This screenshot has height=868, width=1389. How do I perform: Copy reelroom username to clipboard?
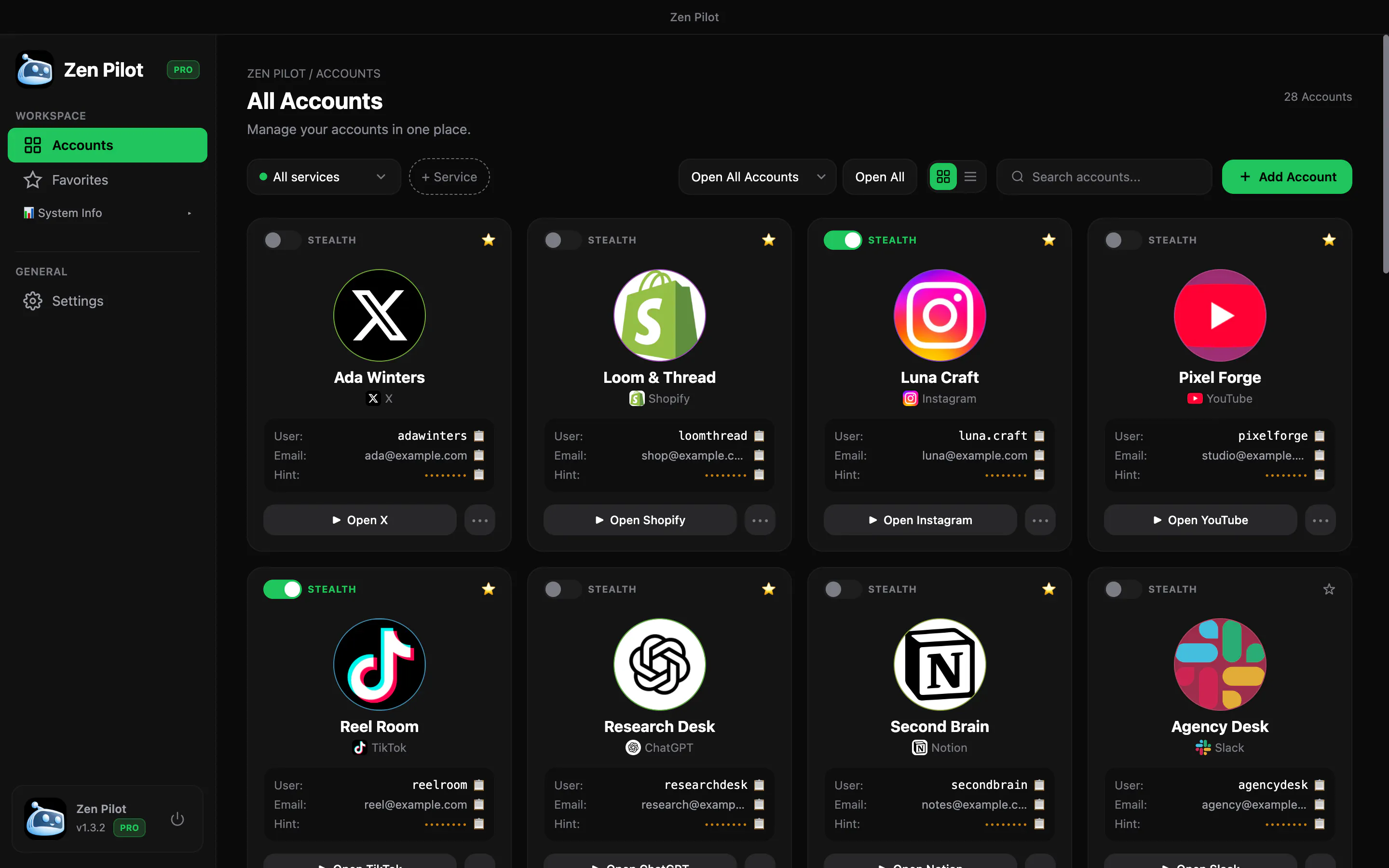pyautogui.click(x=479, y=785)
